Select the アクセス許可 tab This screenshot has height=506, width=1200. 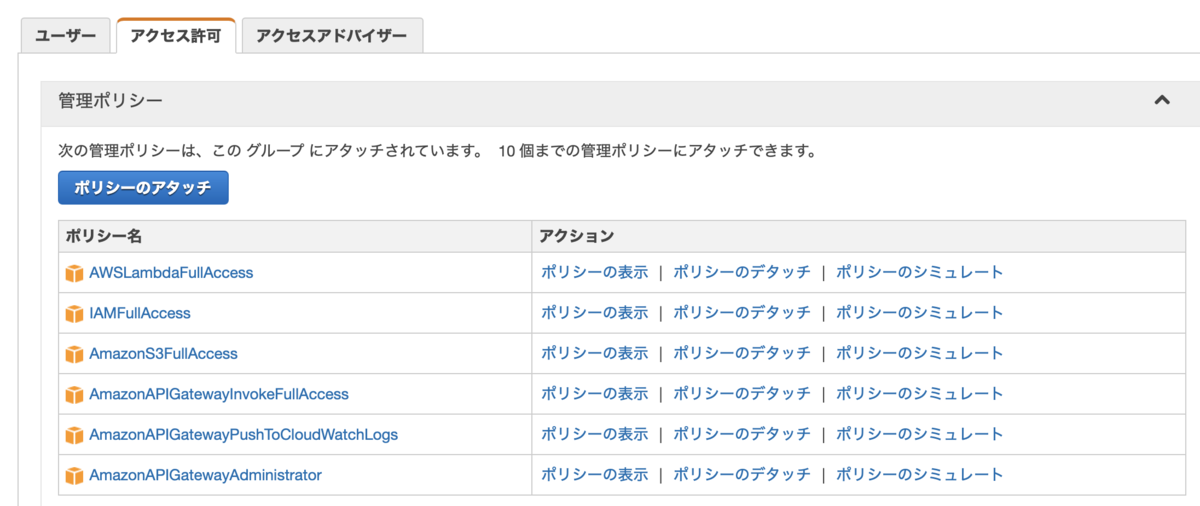pyautogui.click(x=176, y=36)
